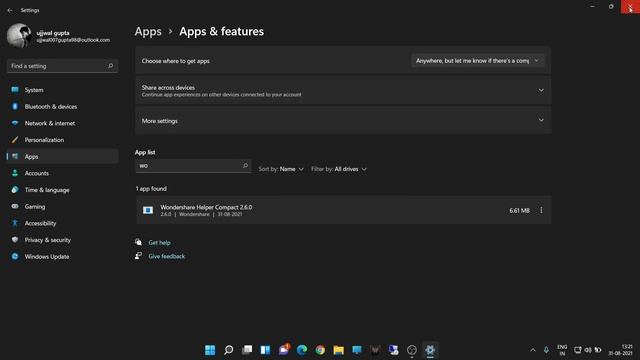Go to Time & language
This screenshot has width=640, height=360.
point(62,190)
